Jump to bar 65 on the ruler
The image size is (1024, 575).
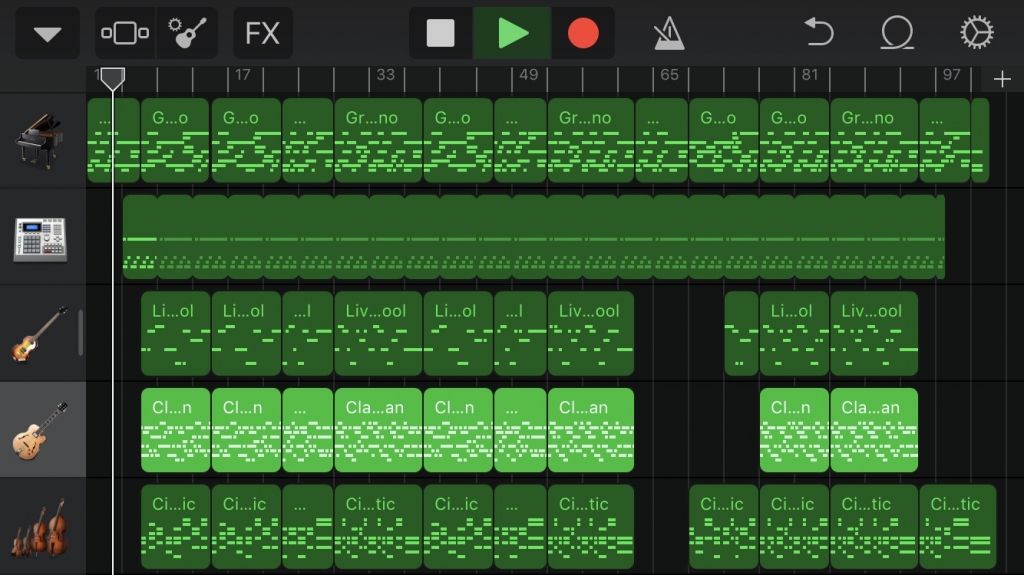pyautogui.click(x=669, y=75)
